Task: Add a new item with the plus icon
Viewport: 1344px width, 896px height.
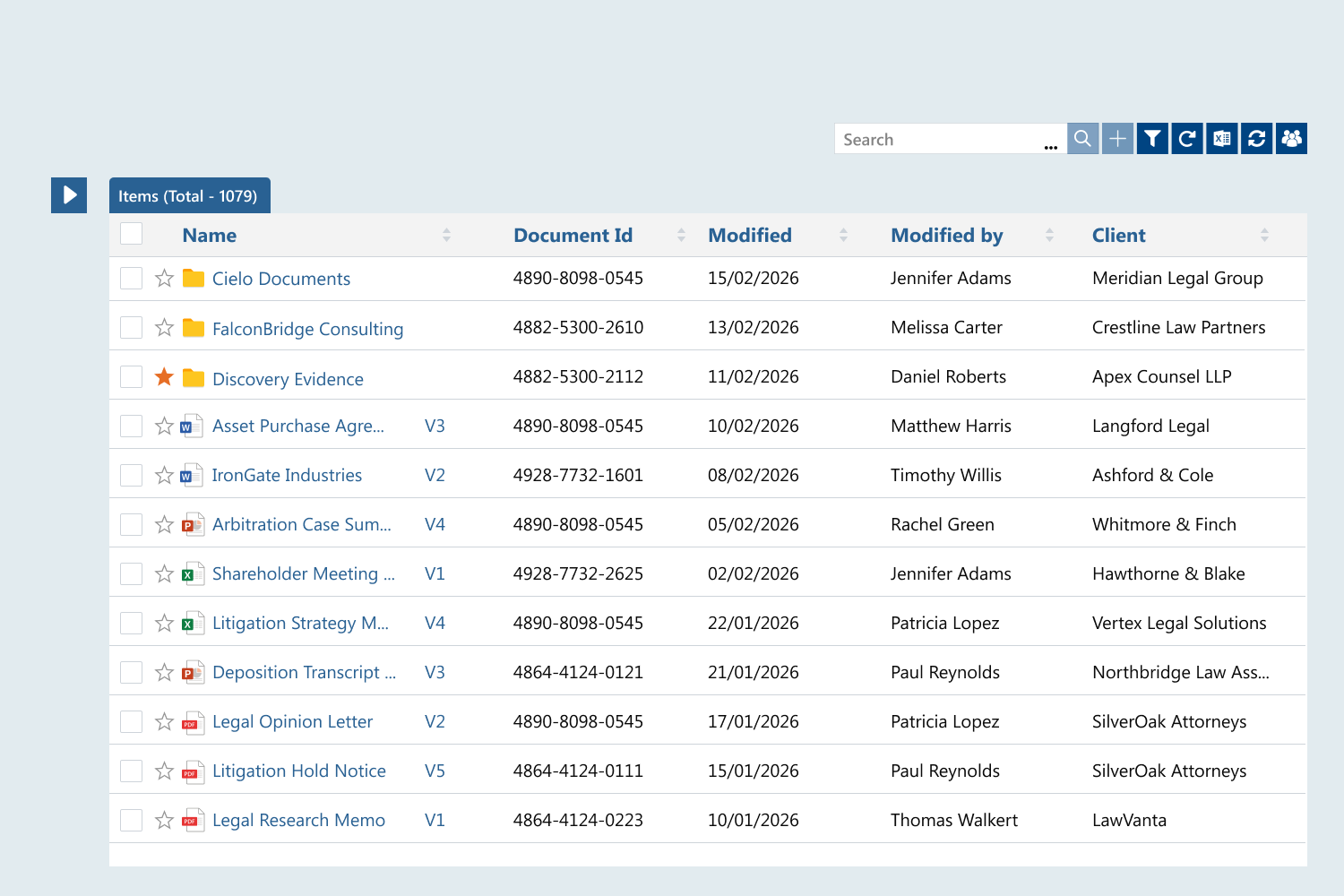Action: click(1117, 138)
